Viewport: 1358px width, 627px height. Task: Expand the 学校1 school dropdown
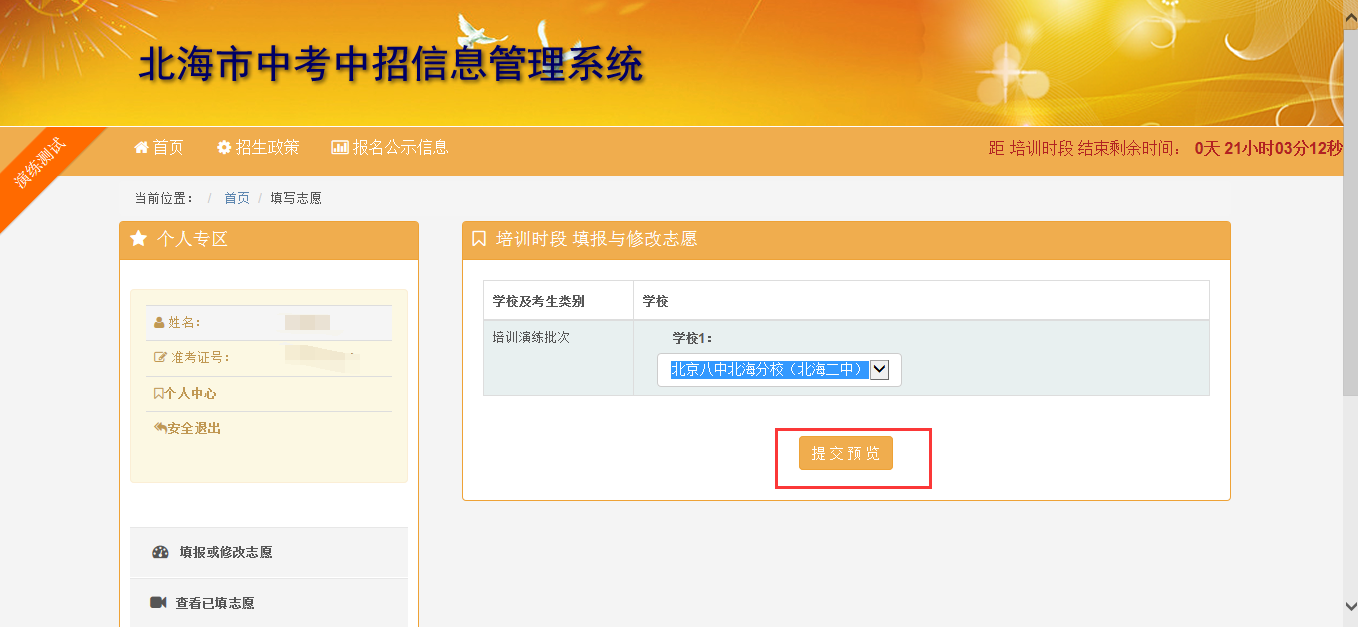[879, 370]
